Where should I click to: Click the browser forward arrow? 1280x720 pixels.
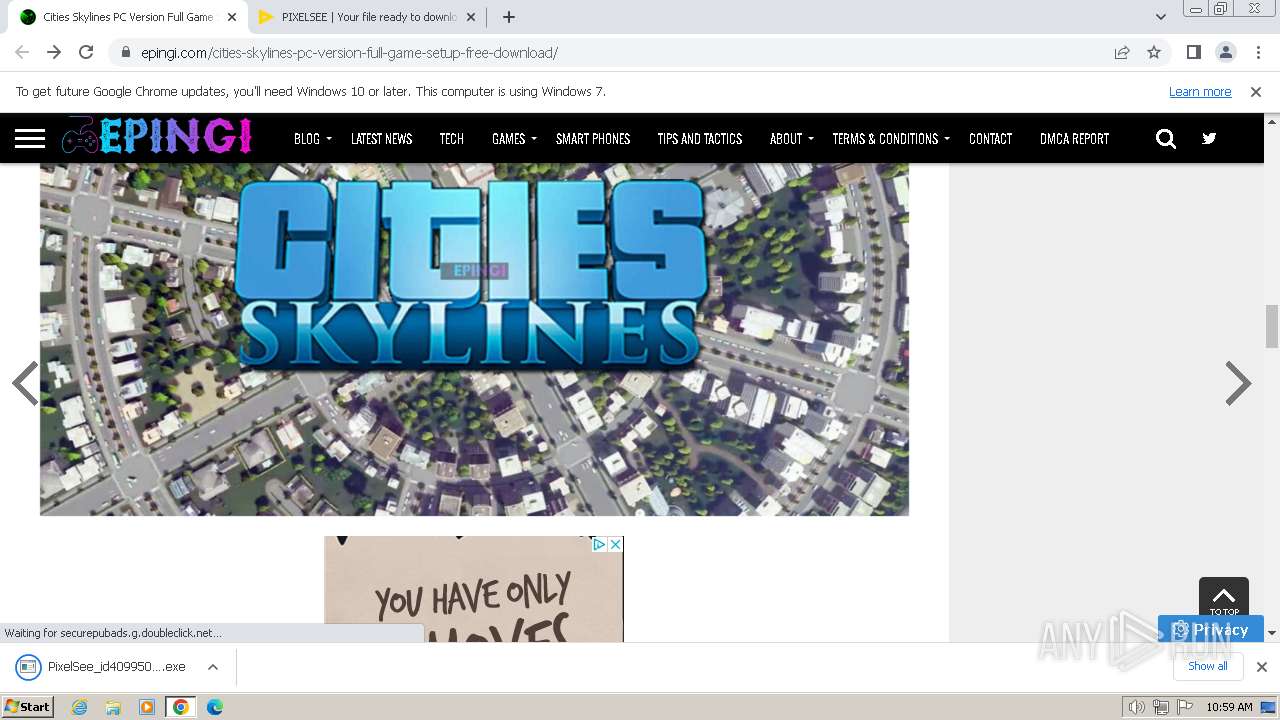coord(54,52)
